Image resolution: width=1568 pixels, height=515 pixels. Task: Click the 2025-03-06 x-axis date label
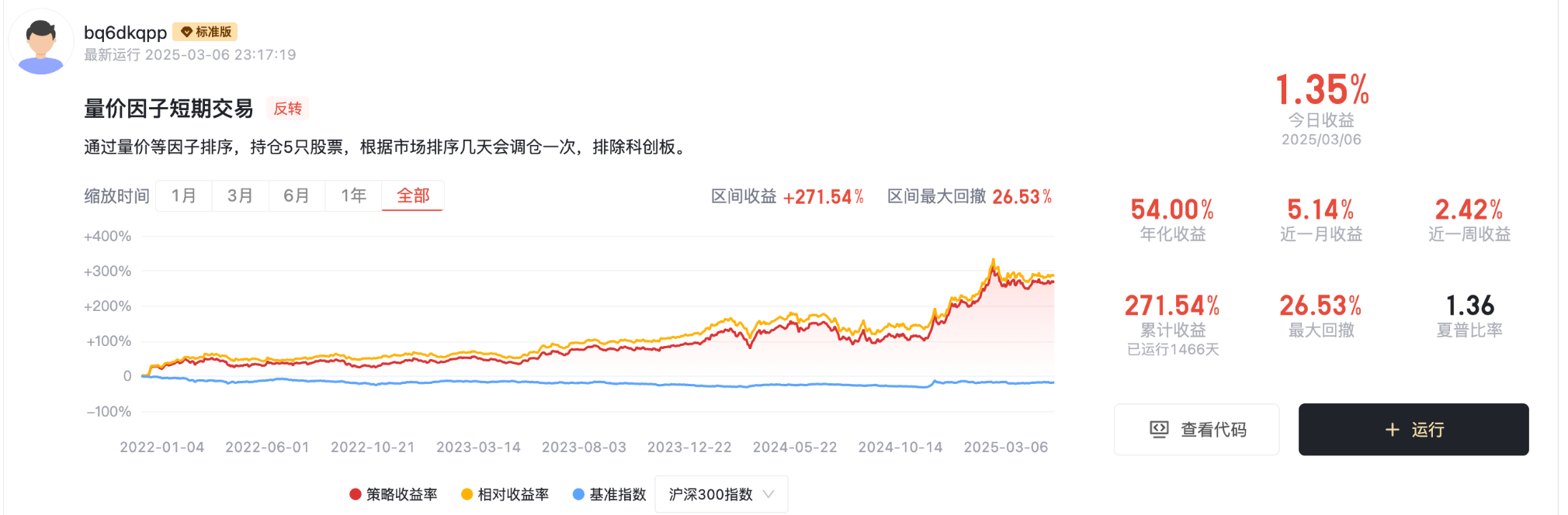coord(1005,447)
